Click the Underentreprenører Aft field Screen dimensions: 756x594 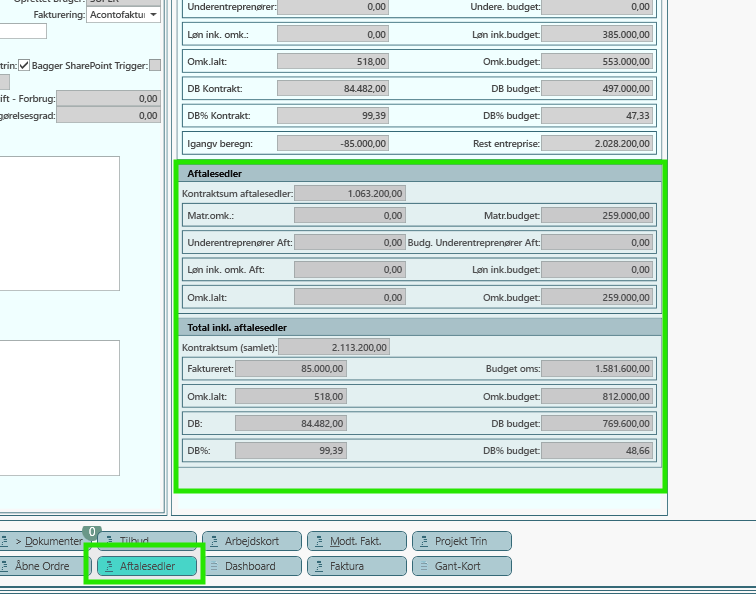[350, 243]
